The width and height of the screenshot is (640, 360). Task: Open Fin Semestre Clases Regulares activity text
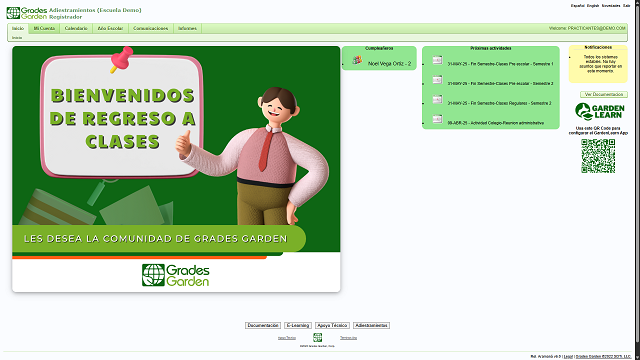(499, 103)
